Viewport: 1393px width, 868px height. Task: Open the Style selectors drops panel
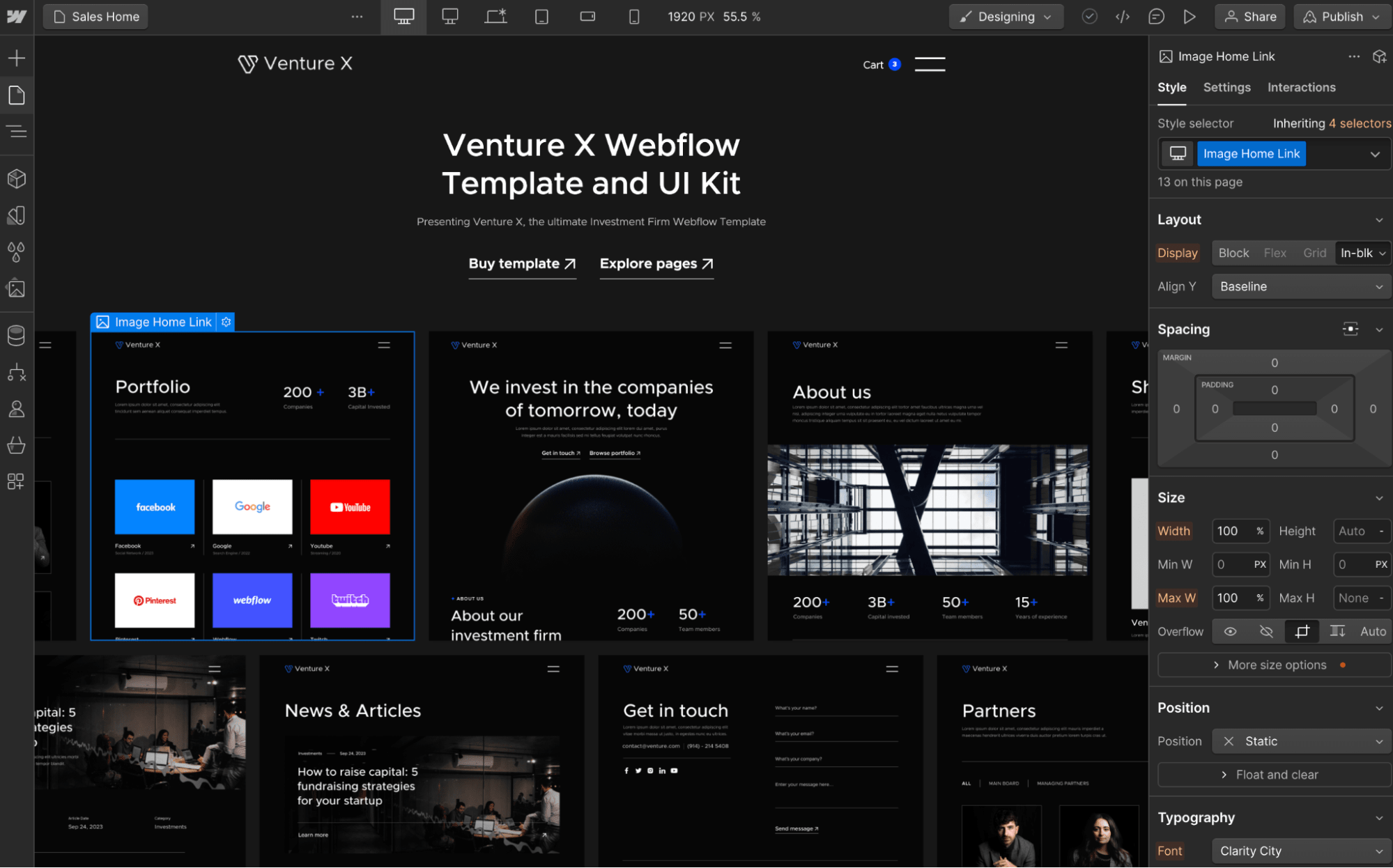tap(17, 251)
